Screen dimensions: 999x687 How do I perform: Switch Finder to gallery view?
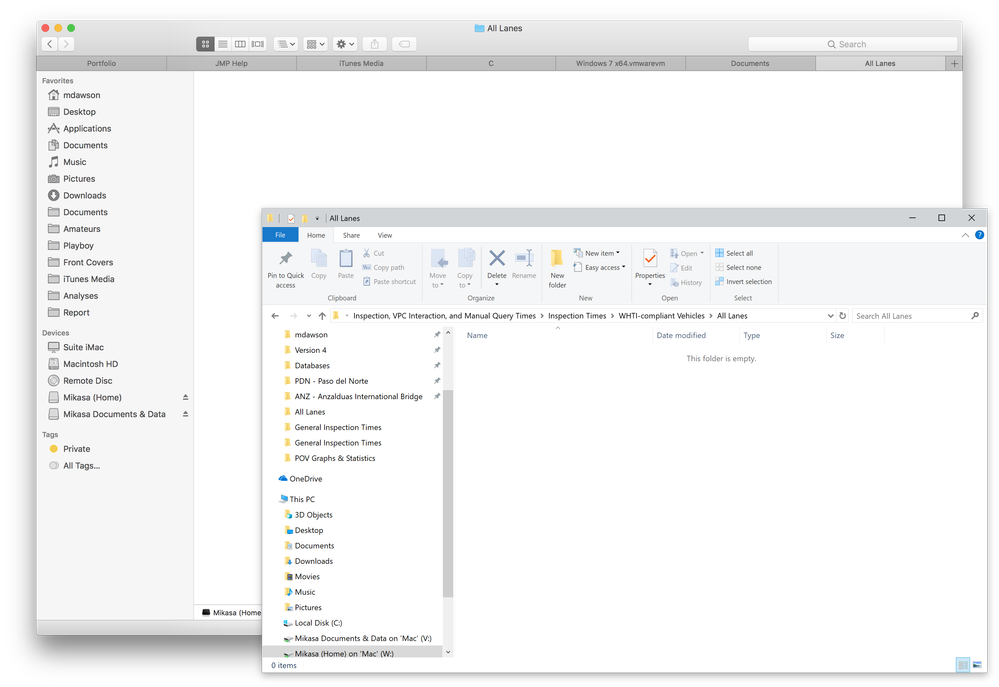257,44
